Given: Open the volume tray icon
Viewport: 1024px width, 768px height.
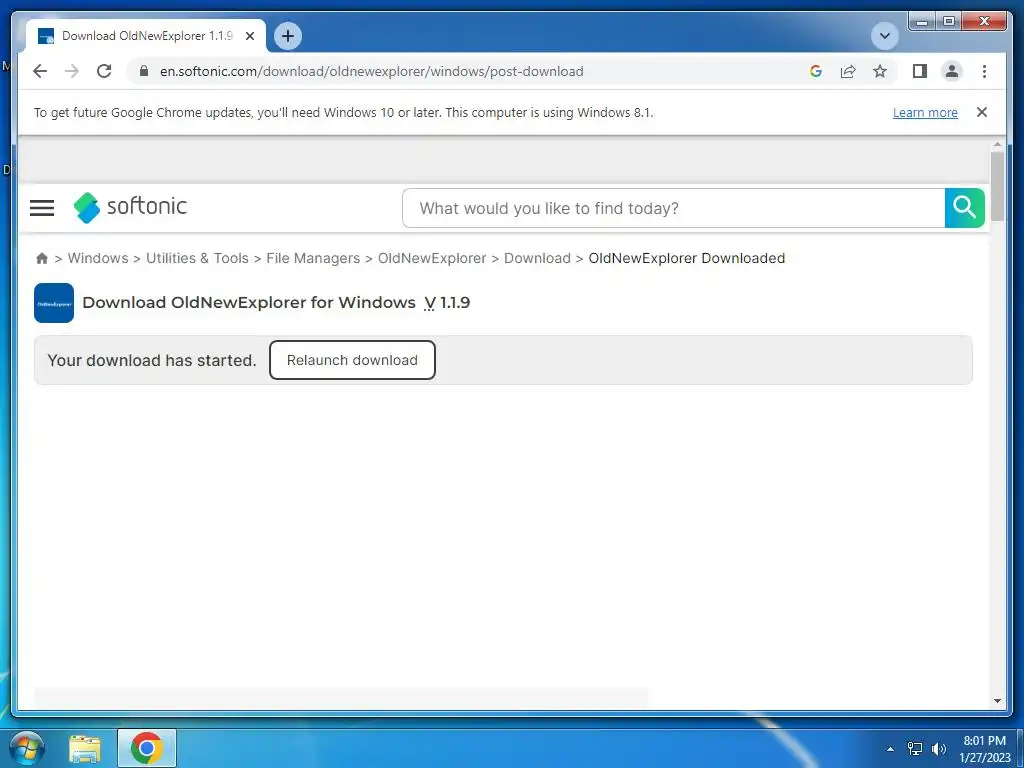Looking at the screenshot, I should tap(939, 748).
